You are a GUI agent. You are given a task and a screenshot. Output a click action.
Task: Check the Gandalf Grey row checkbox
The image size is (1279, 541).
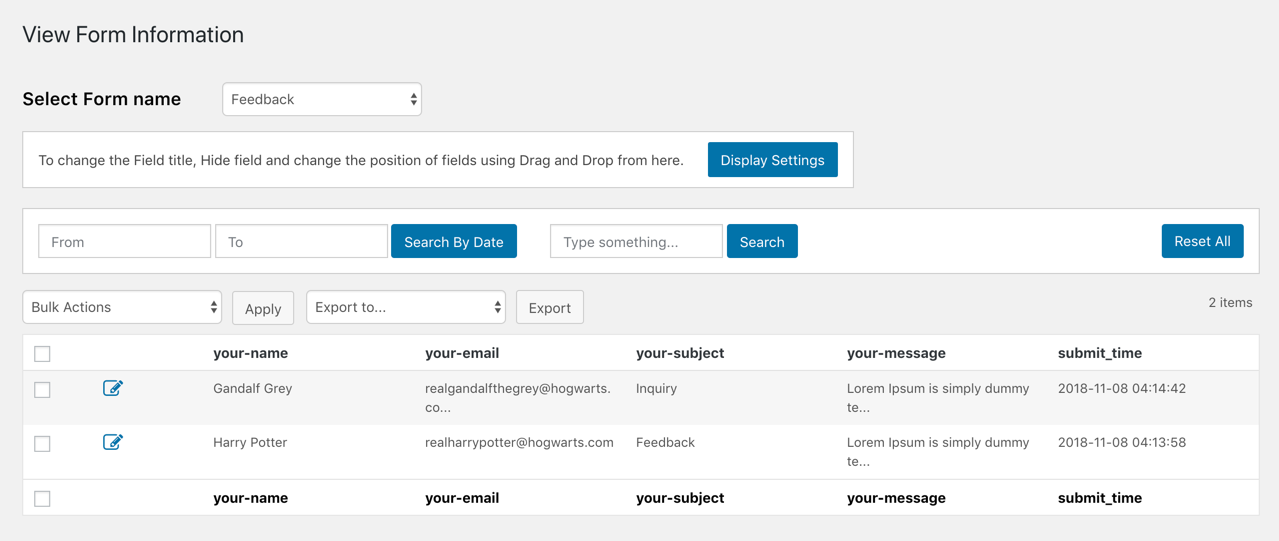[x=42, y=390]
